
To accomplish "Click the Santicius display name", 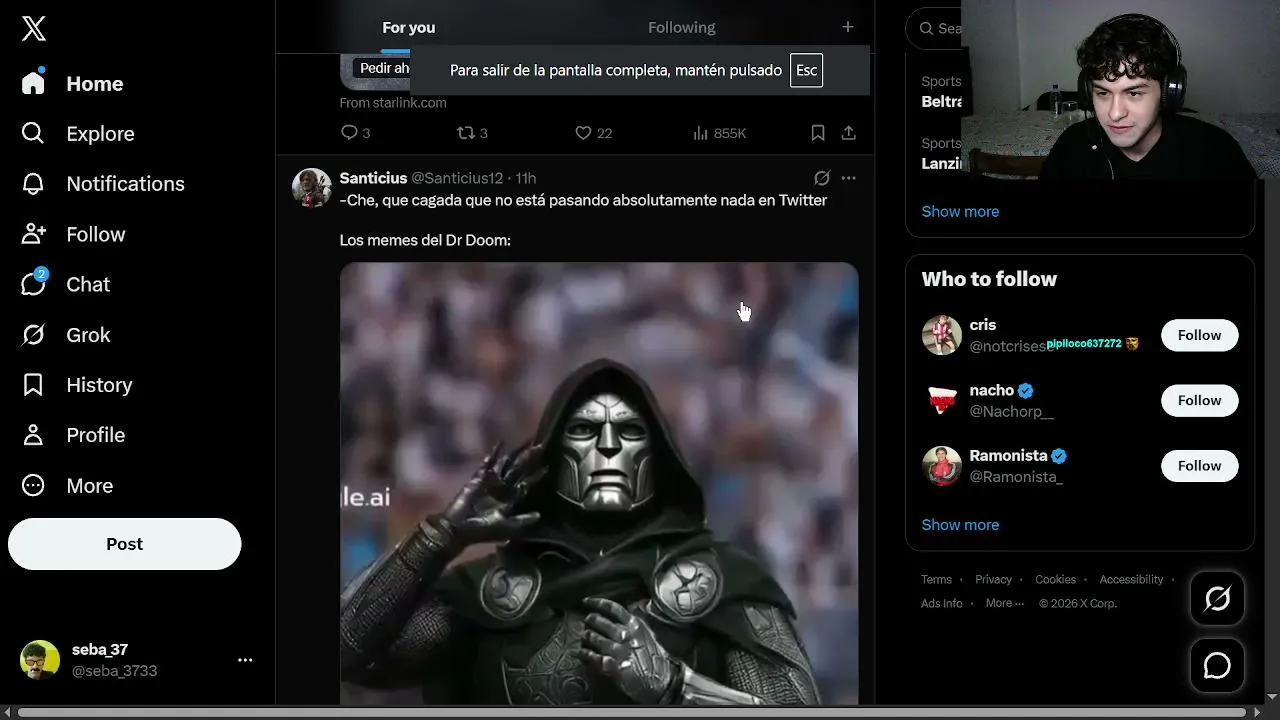I will (x=373, y=178).
